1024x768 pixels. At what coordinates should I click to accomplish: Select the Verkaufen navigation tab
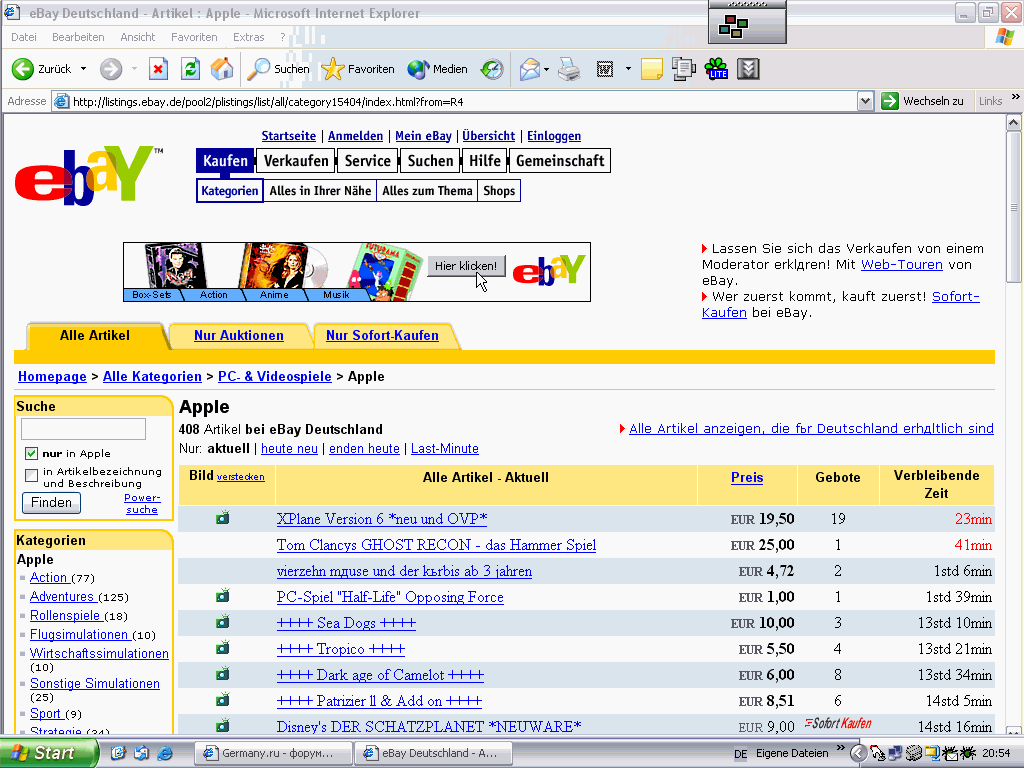(296, 161)
